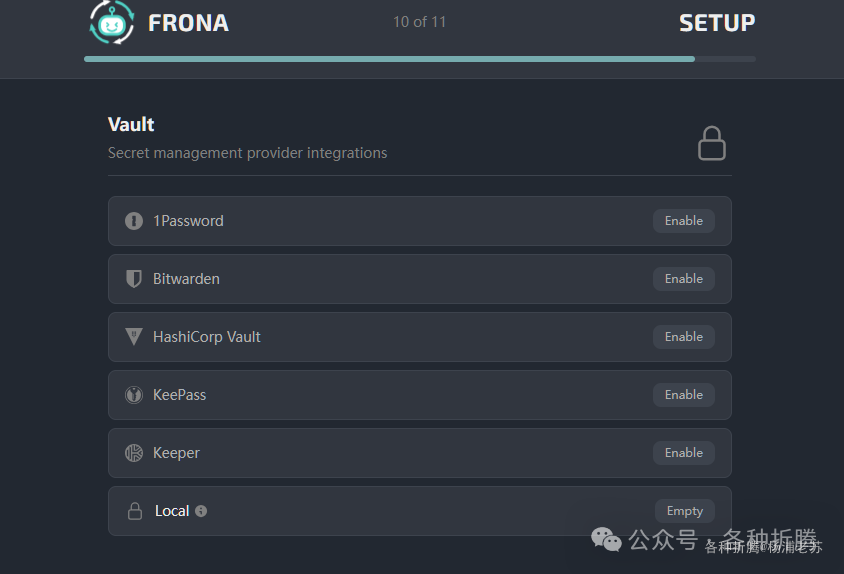Enable the Bitwarden integration
The width and height of the screenshot is (844, 574).
pyautogui.click(x=684, y=279)
